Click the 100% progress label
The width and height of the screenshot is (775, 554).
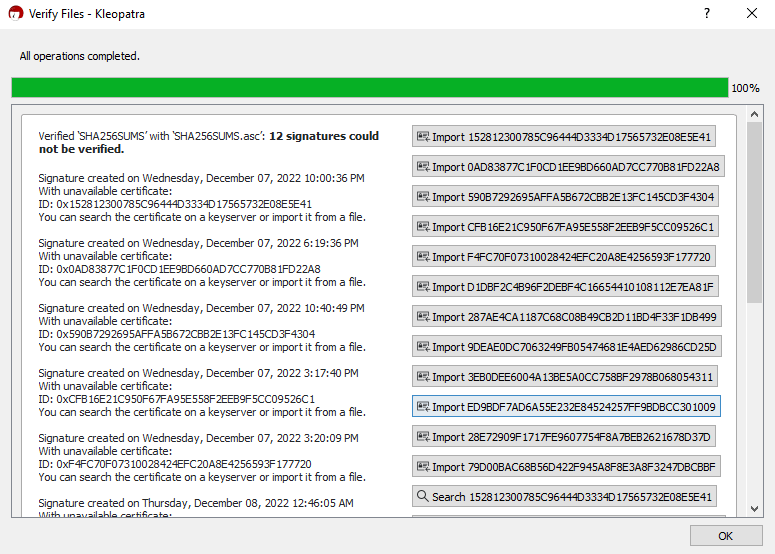click(745, 88)
